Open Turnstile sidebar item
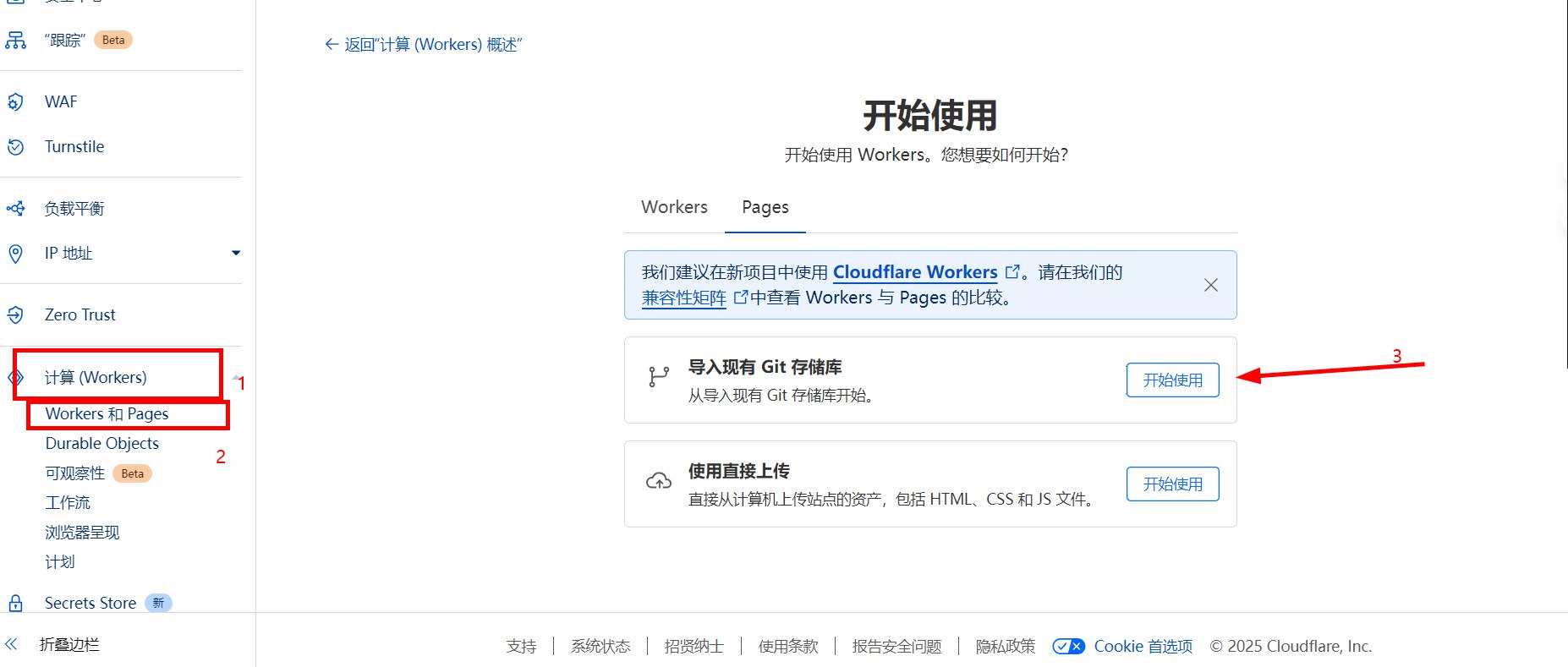This screenshot has height=667, width=1568. [74, 146]
